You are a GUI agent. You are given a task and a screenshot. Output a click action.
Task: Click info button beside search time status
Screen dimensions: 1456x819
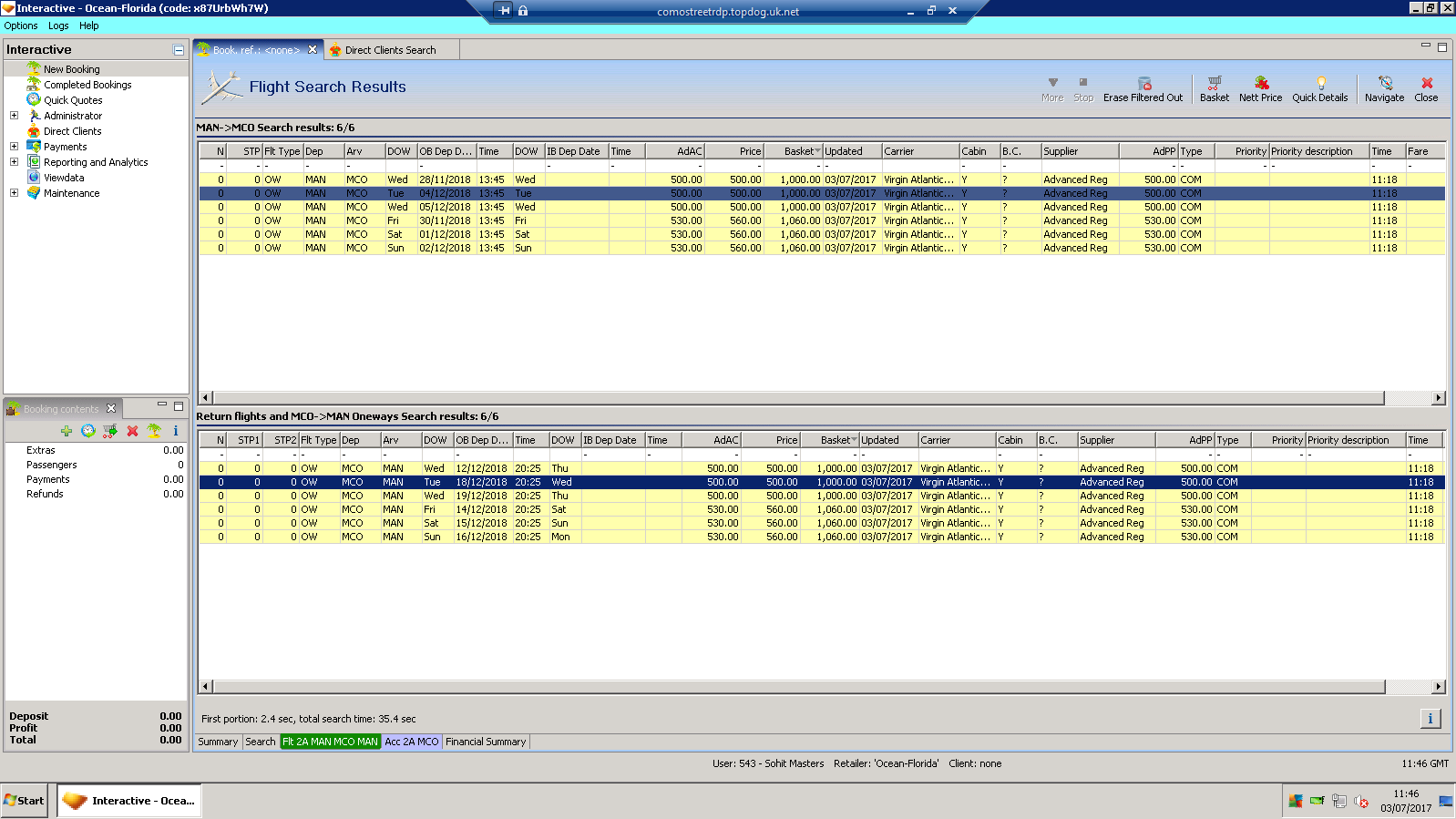[1430, 719]
